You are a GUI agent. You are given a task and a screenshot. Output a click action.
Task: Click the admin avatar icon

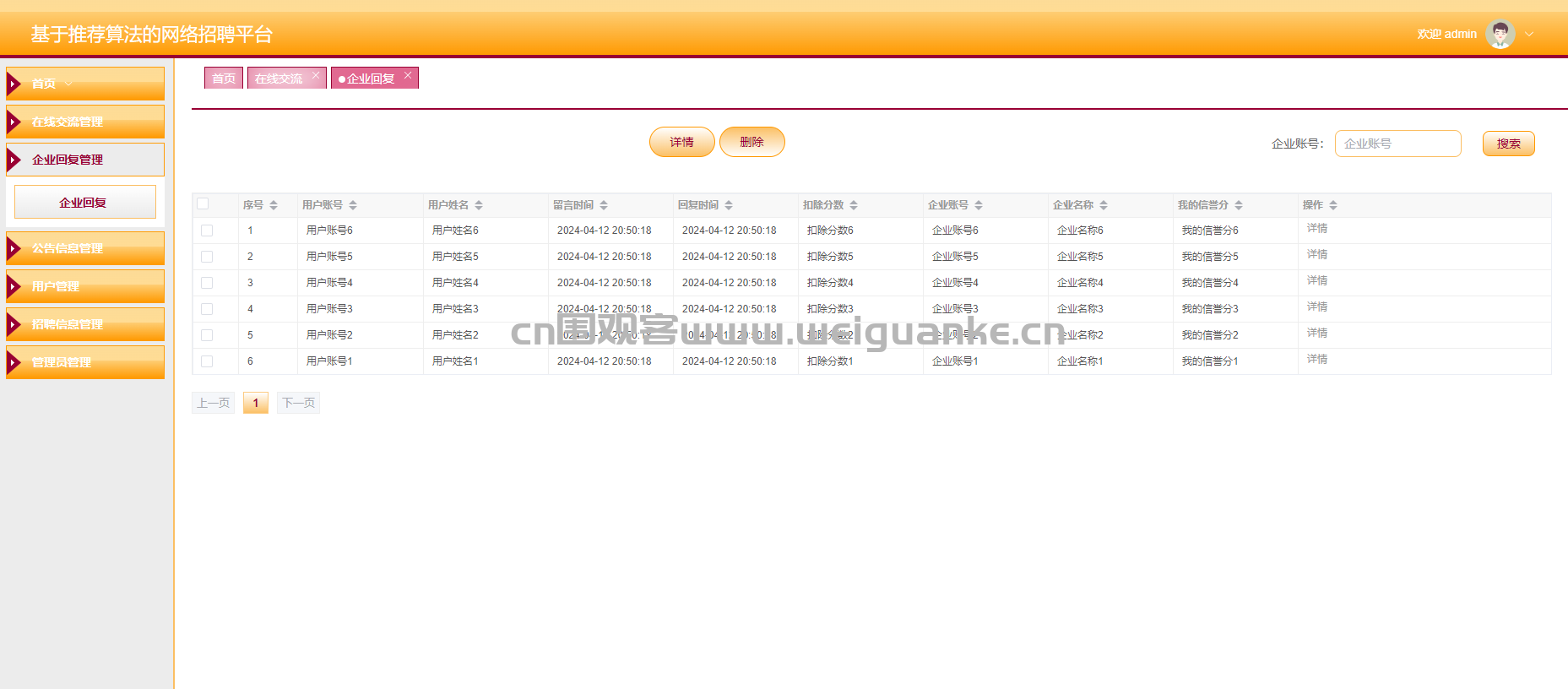coord(1500,35)
